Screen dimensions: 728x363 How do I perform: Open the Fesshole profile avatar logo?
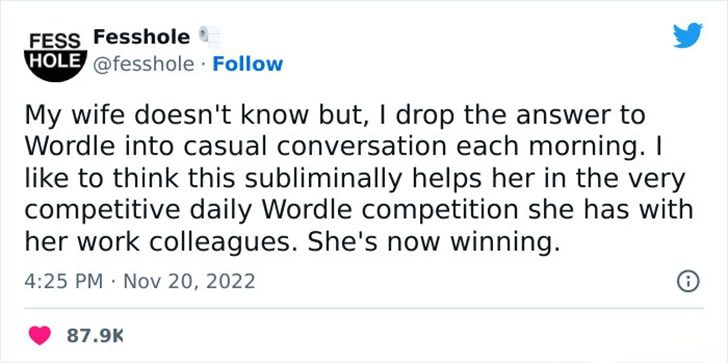pos(56,55)
